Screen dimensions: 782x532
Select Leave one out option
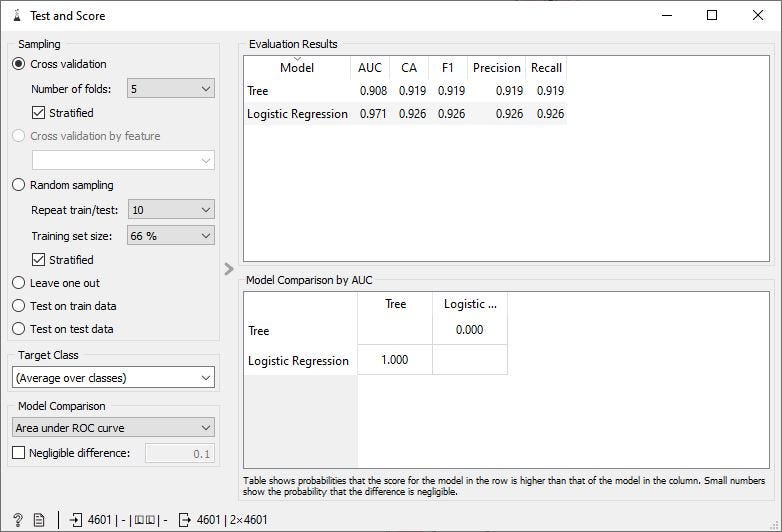(x=18, y=283)
